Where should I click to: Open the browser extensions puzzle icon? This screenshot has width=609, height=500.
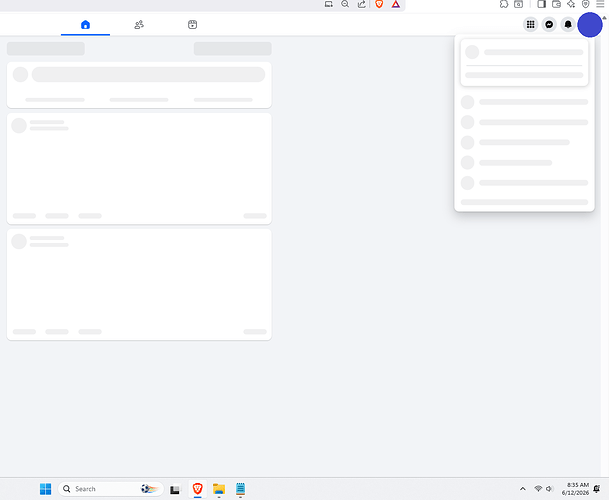coord(504,4)
